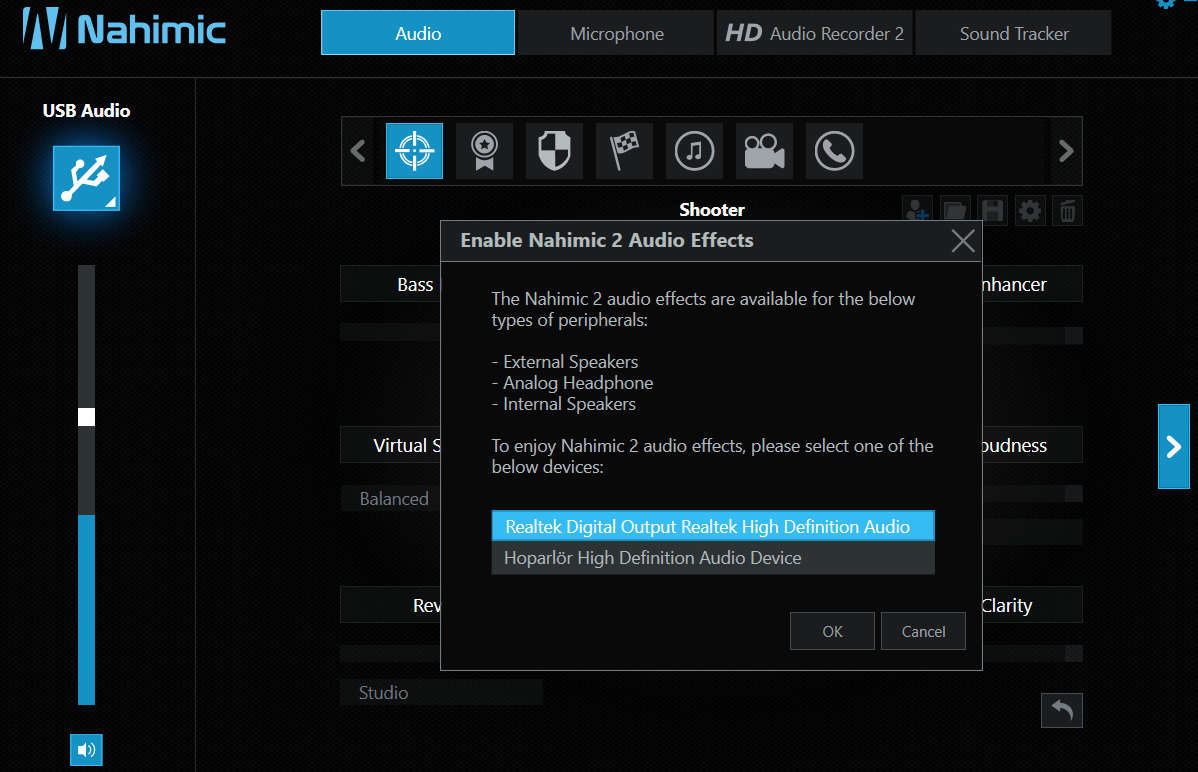Select the Strategy medal profile icon

[x=484, y=151]
